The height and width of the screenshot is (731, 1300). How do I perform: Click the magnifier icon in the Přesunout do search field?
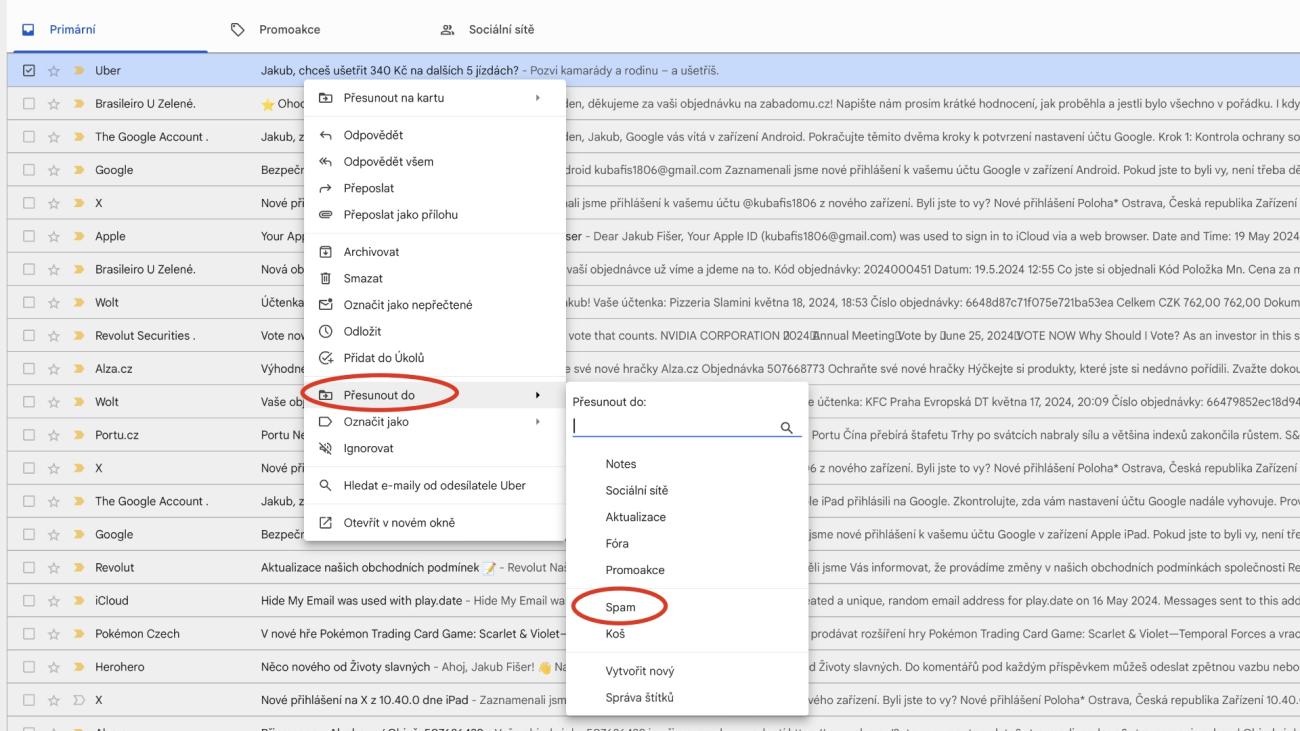[787, 427]
